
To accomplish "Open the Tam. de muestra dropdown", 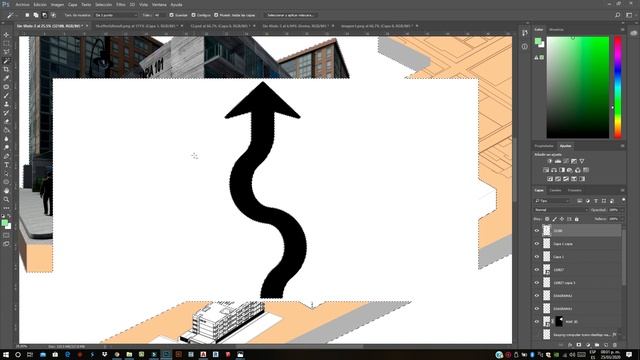I will pyautogui.click(x=116, y=15).
